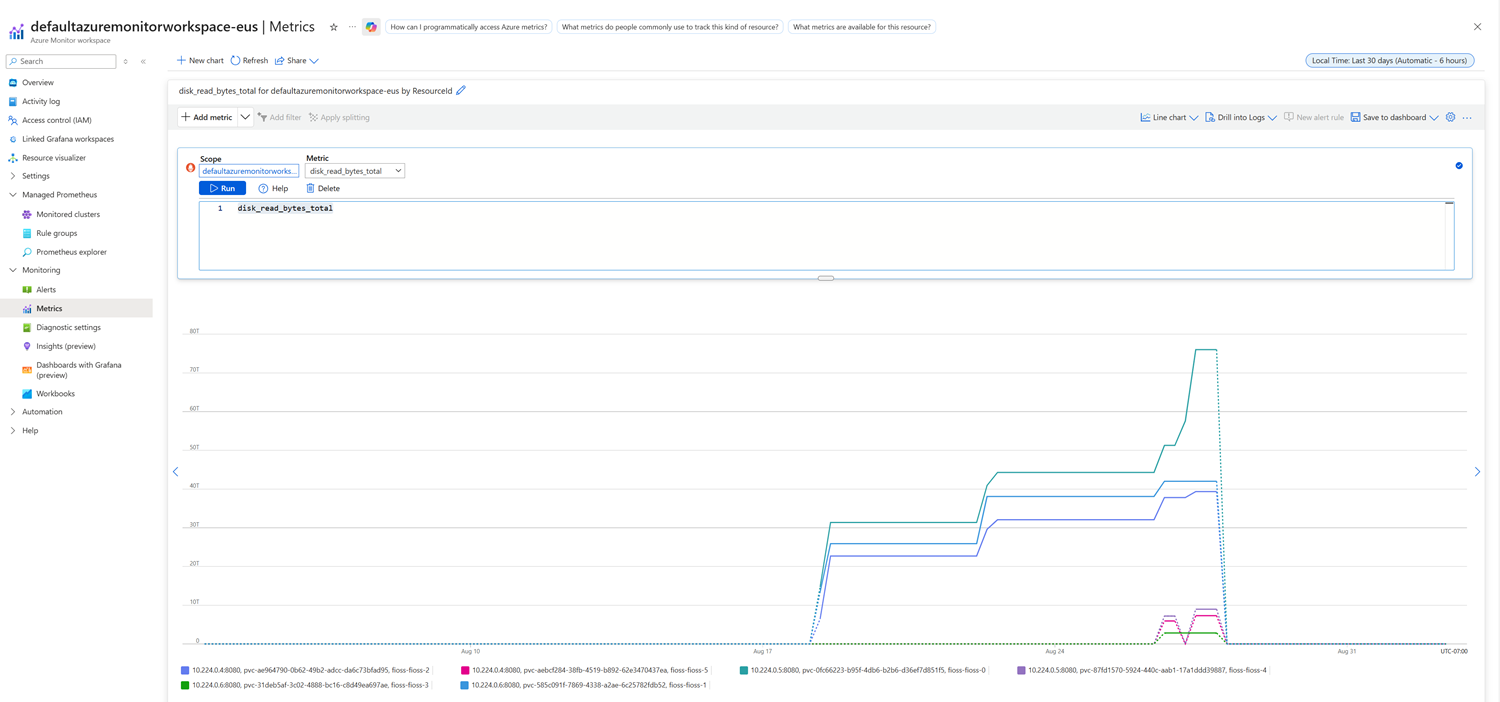Toggle legend swatch for fioss-fioss-2 series
The height and width of the screenshot is (702, 1500).
tap(185, 671)
